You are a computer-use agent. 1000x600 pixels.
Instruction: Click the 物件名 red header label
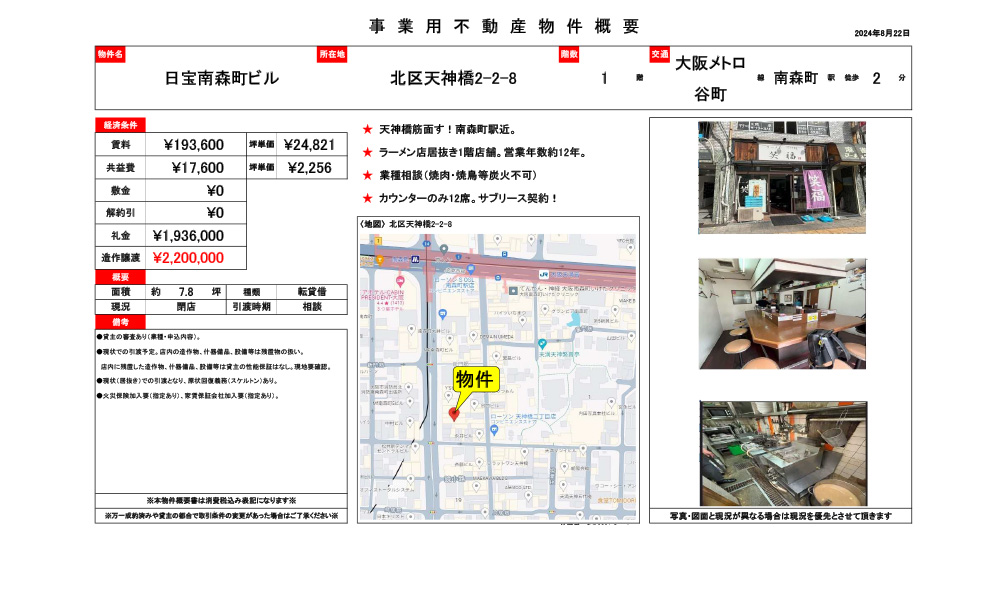[x=110, y=56]
